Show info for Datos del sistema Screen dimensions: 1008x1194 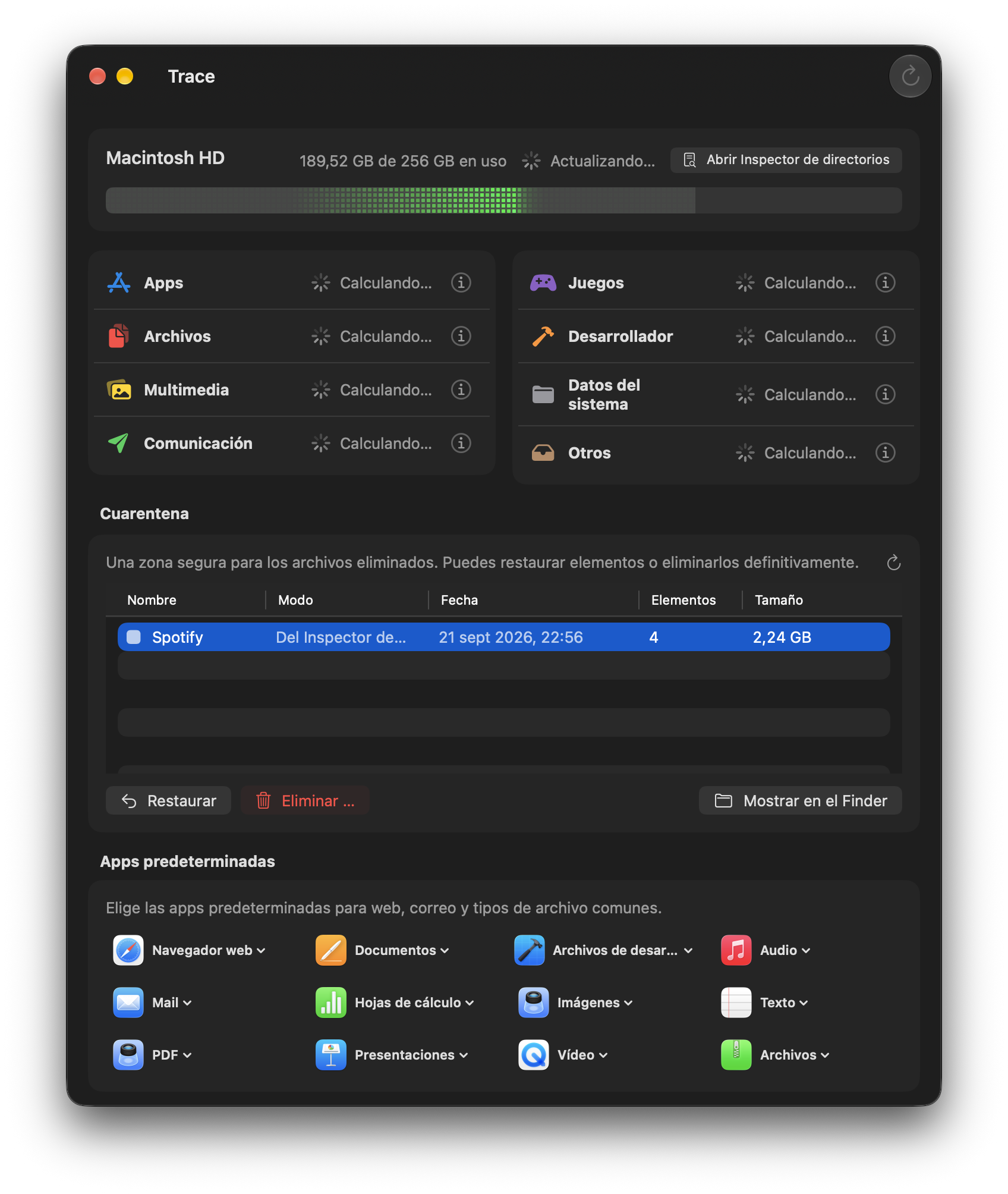[x=886, y=394]
